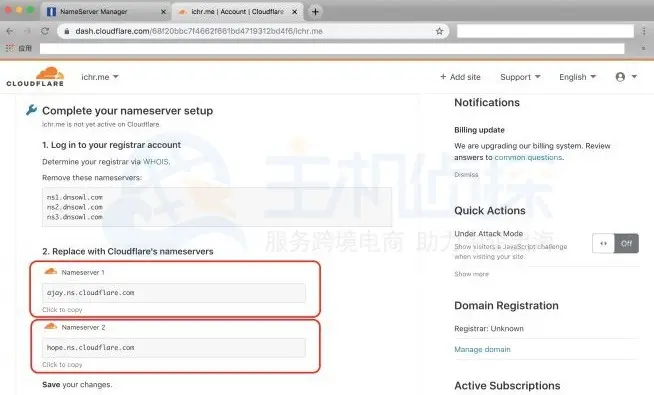Select the ichr.me Cloudflare tab
This screenshot has width=654, height=395.
[x=237, y=12]
